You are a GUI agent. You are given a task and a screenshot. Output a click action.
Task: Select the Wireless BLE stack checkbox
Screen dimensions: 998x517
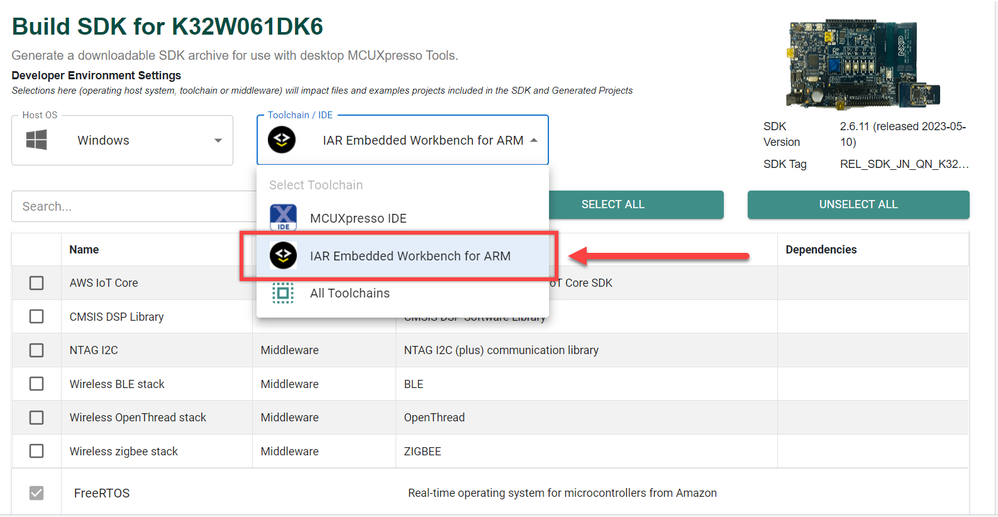(37, 384)
